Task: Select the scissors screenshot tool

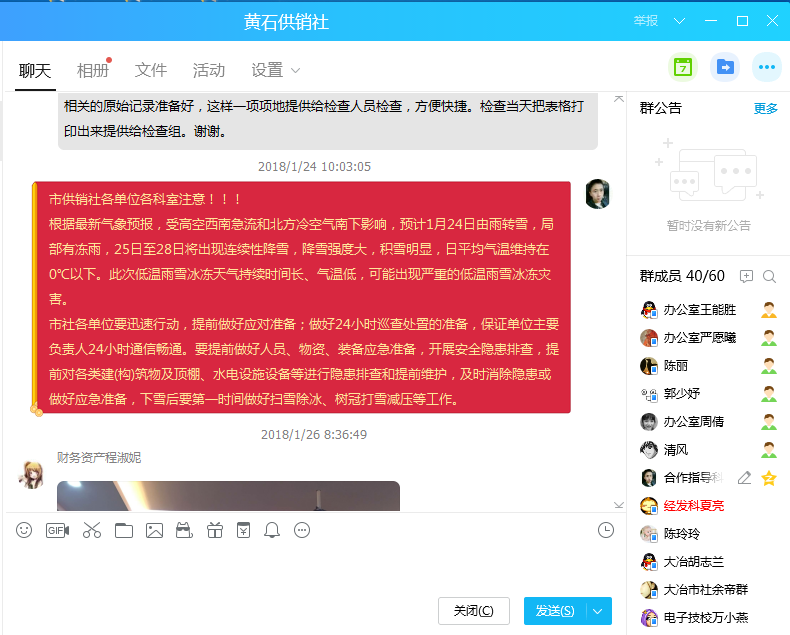Action: tap(92, 530)
